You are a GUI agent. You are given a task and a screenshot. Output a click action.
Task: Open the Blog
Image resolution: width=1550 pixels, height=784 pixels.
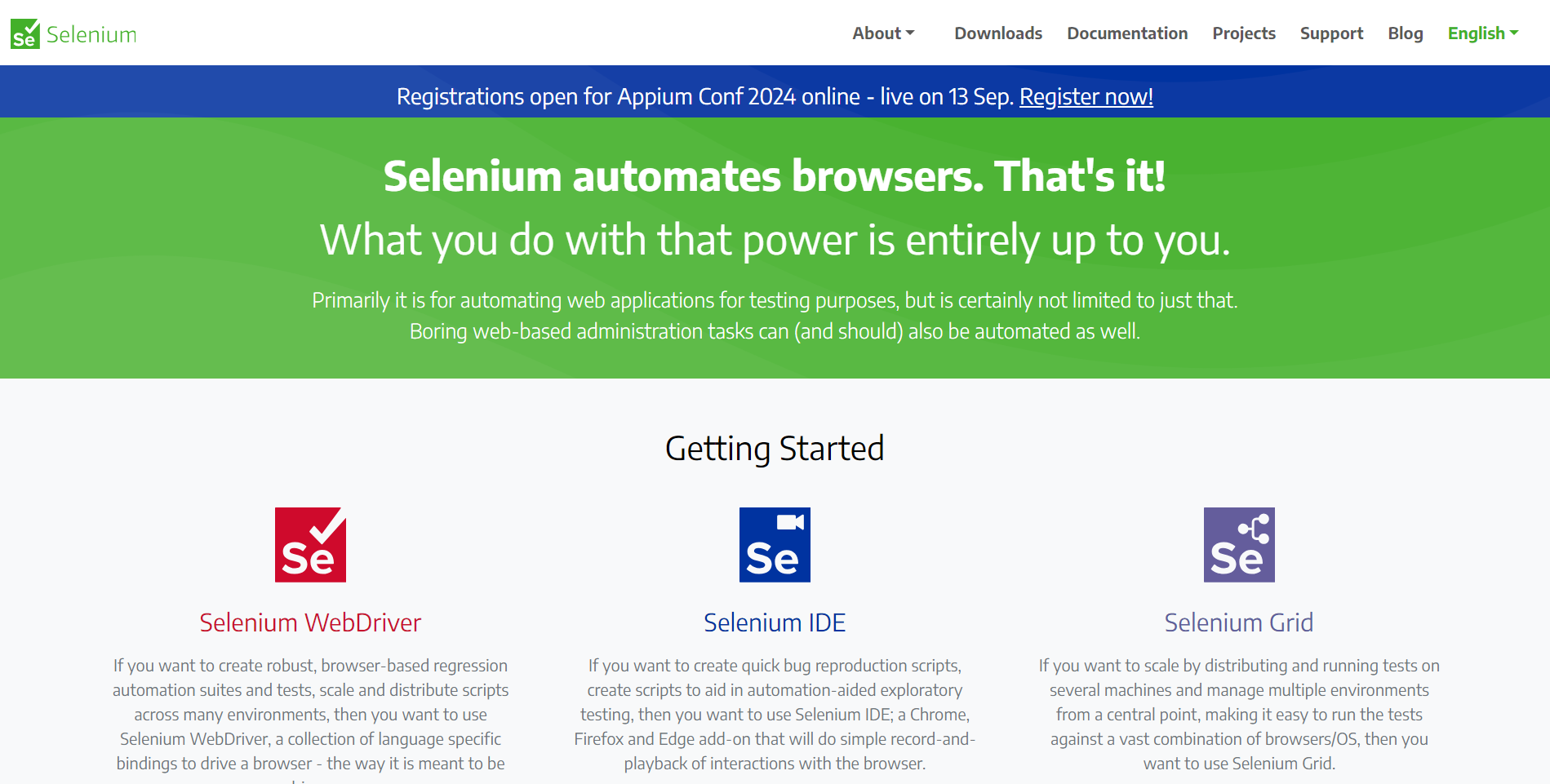point(1405,33)
